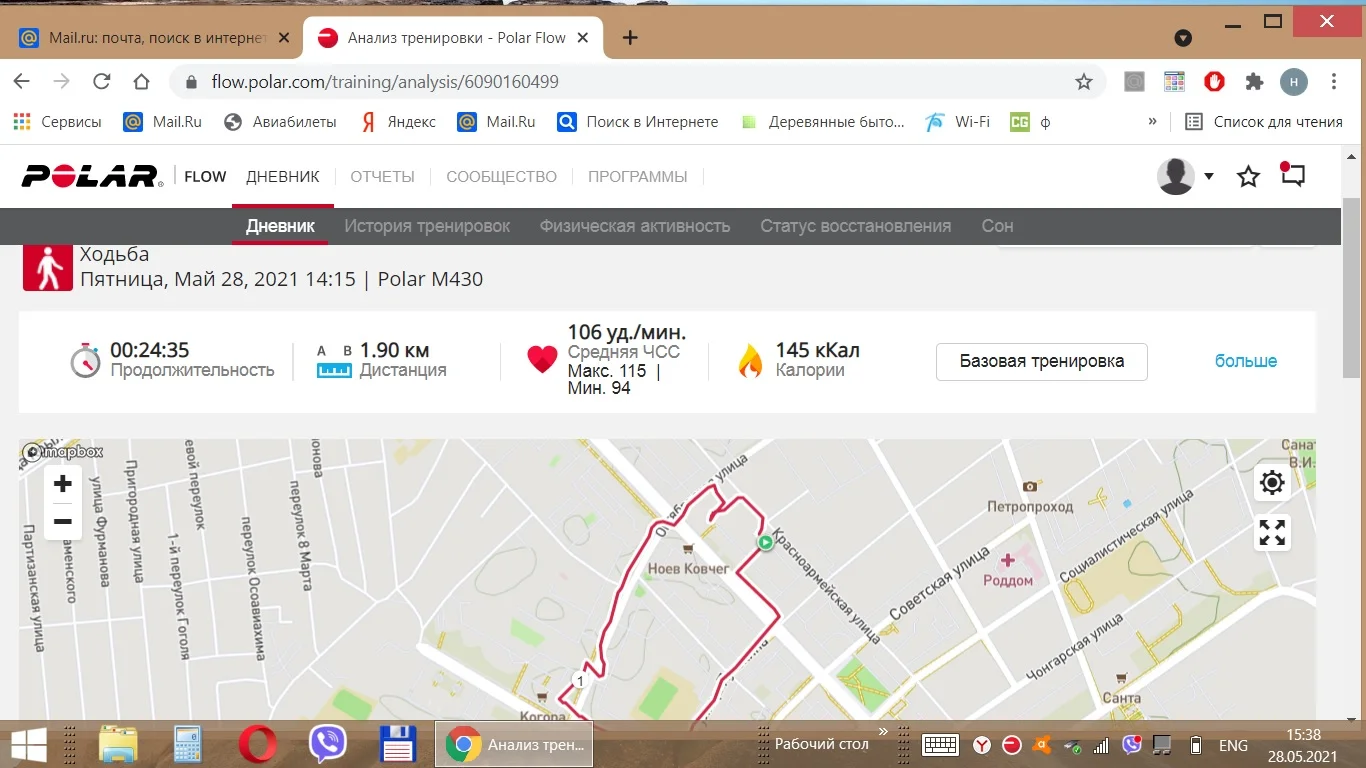Open the CG bookmark labeled ф
Viewport: 1366px width, 768px height.
pos(1031,122)
